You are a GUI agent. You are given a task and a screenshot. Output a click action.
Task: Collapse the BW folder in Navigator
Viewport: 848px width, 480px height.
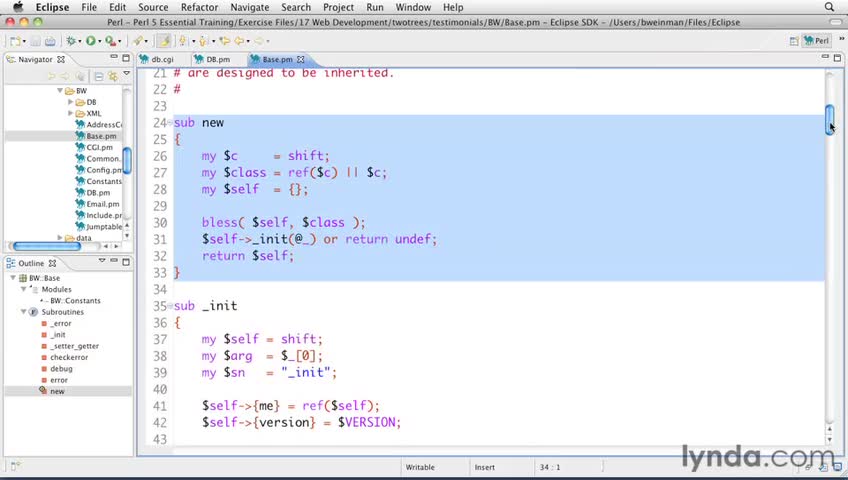point(60,91)
